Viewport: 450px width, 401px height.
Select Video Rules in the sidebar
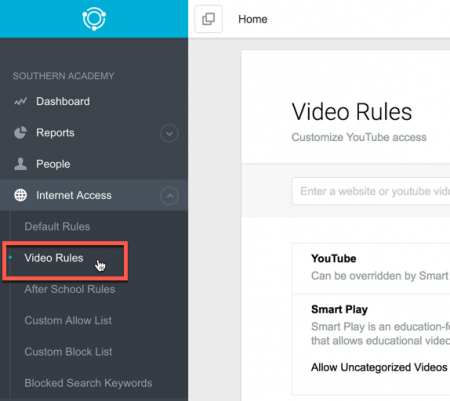[54, 258]
